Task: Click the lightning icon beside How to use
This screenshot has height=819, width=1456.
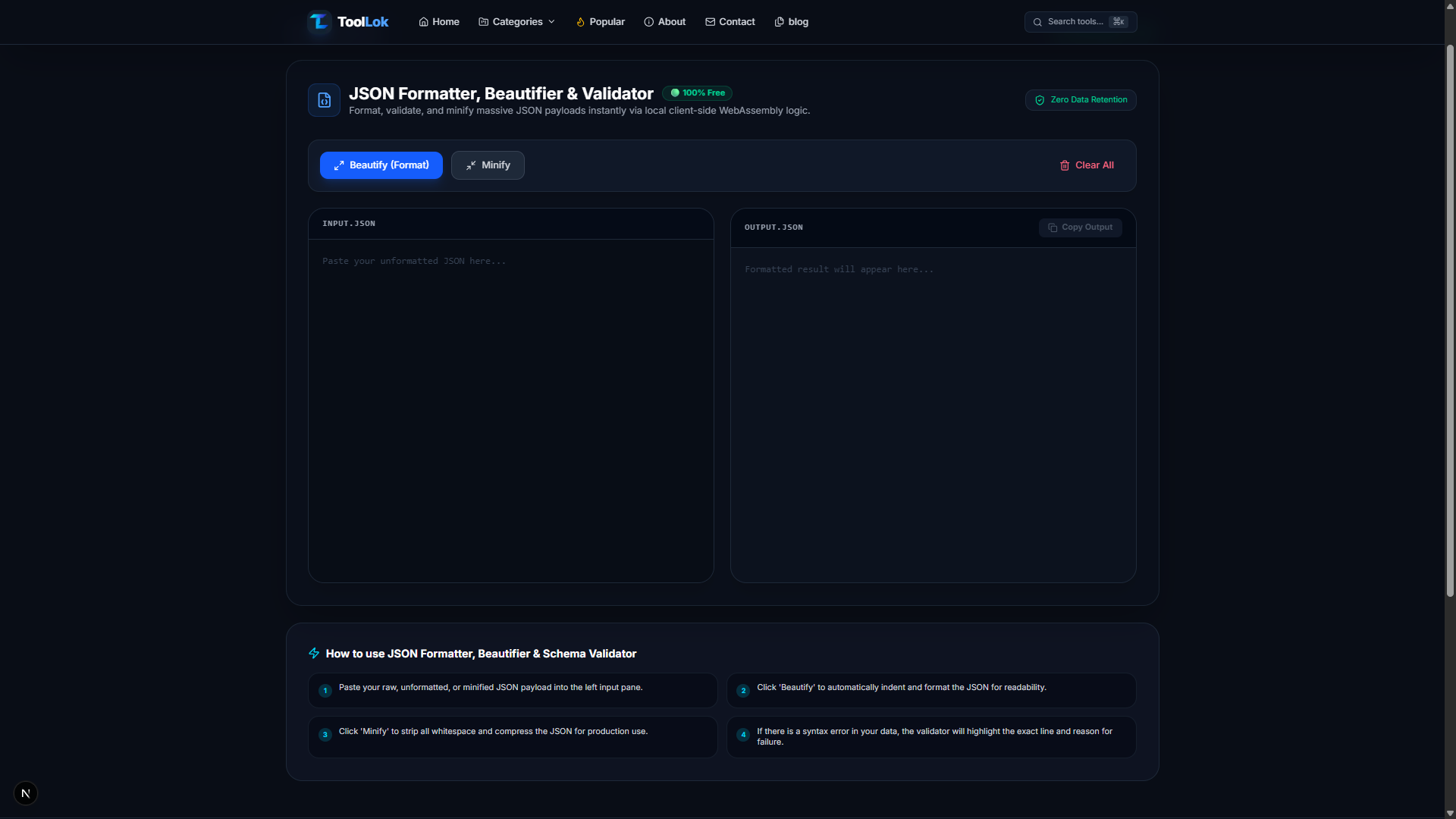Action: click(x=314, y=654)
